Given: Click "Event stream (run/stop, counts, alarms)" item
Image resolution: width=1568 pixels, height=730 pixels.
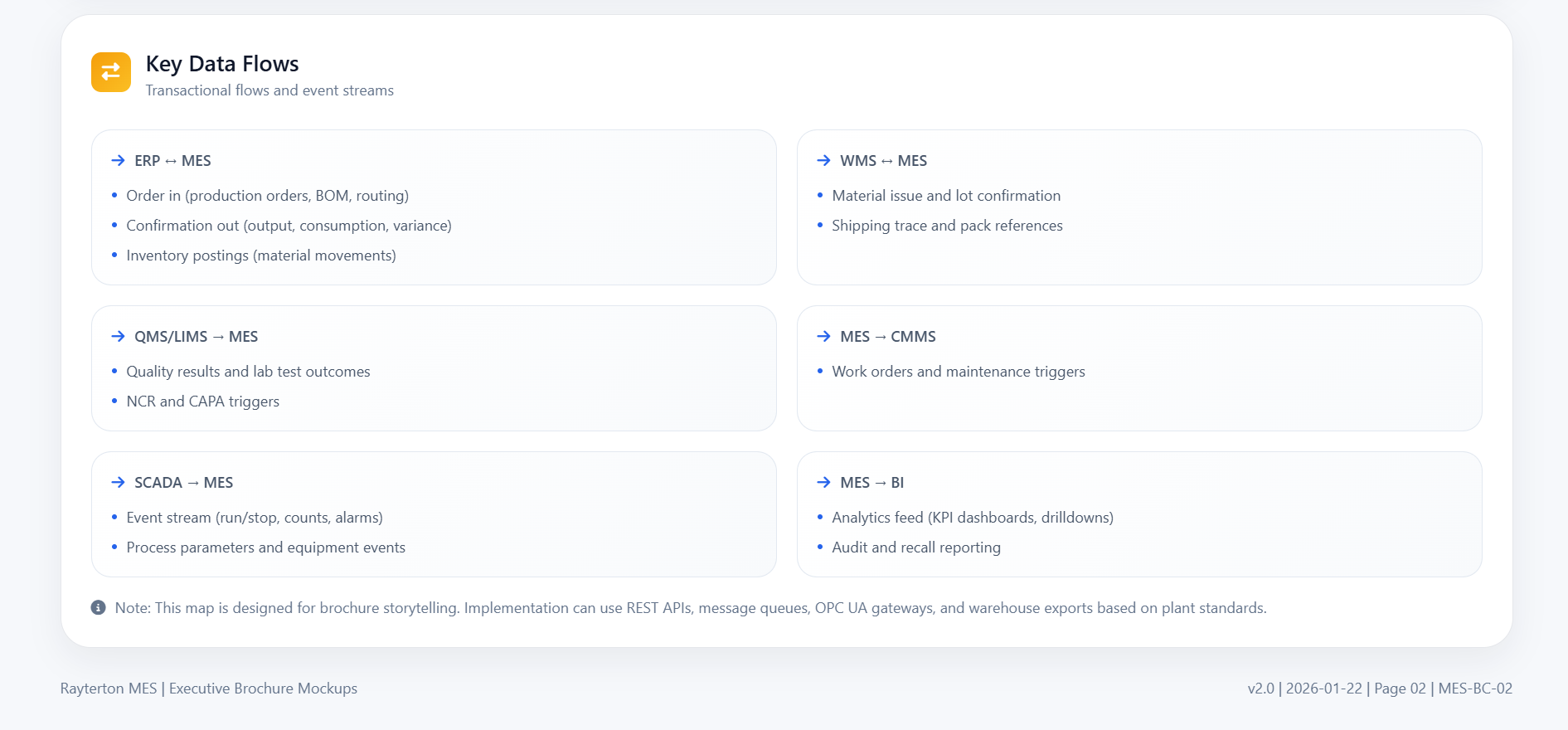Looking at the screenshot, I should tap(254, 518).
